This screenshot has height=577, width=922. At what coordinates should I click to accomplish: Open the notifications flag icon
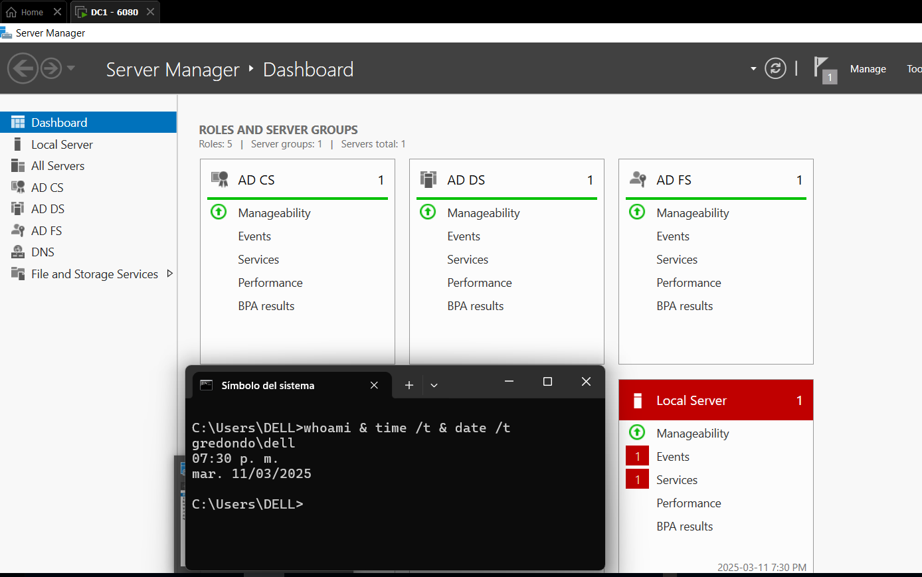point(824,69)
